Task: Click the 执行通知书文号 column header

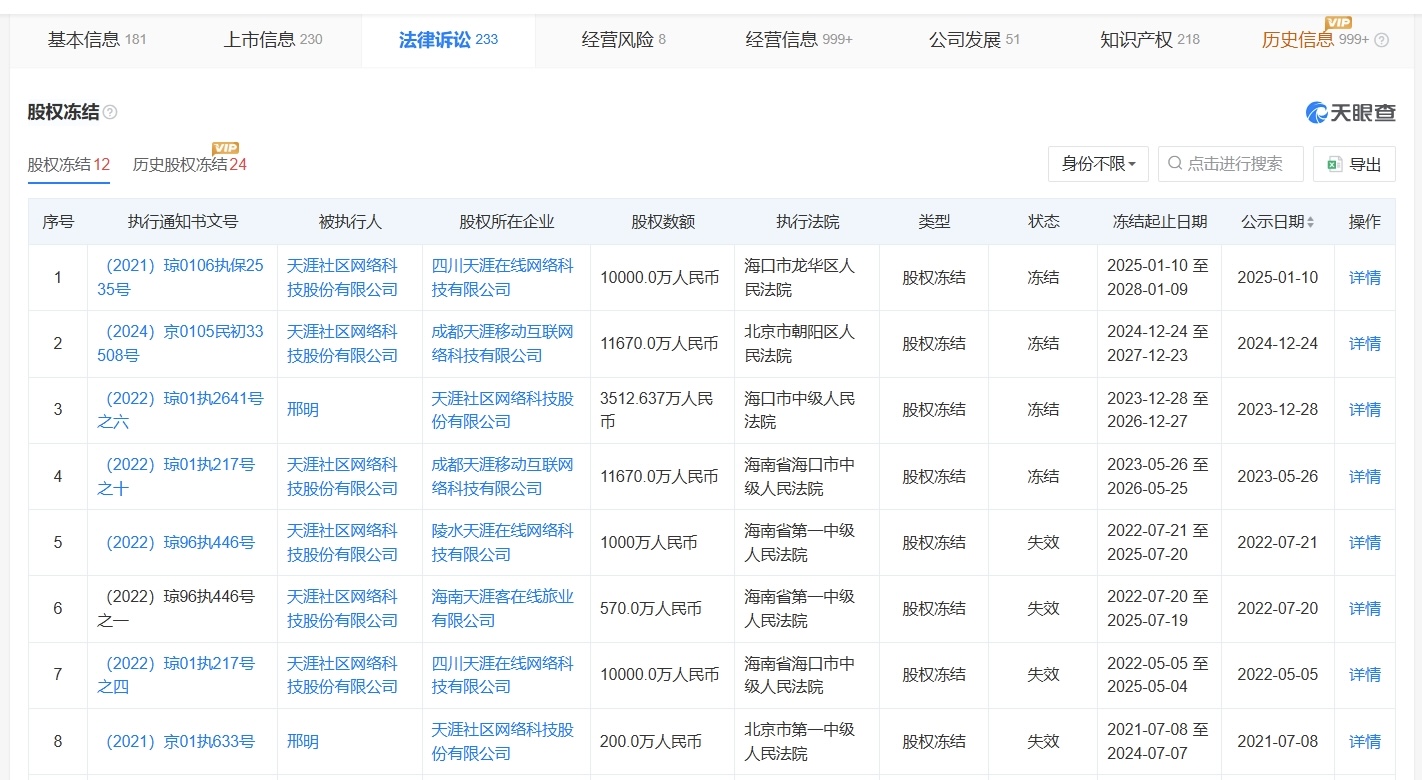Action: pyautogui.click(x=183, y=222)
